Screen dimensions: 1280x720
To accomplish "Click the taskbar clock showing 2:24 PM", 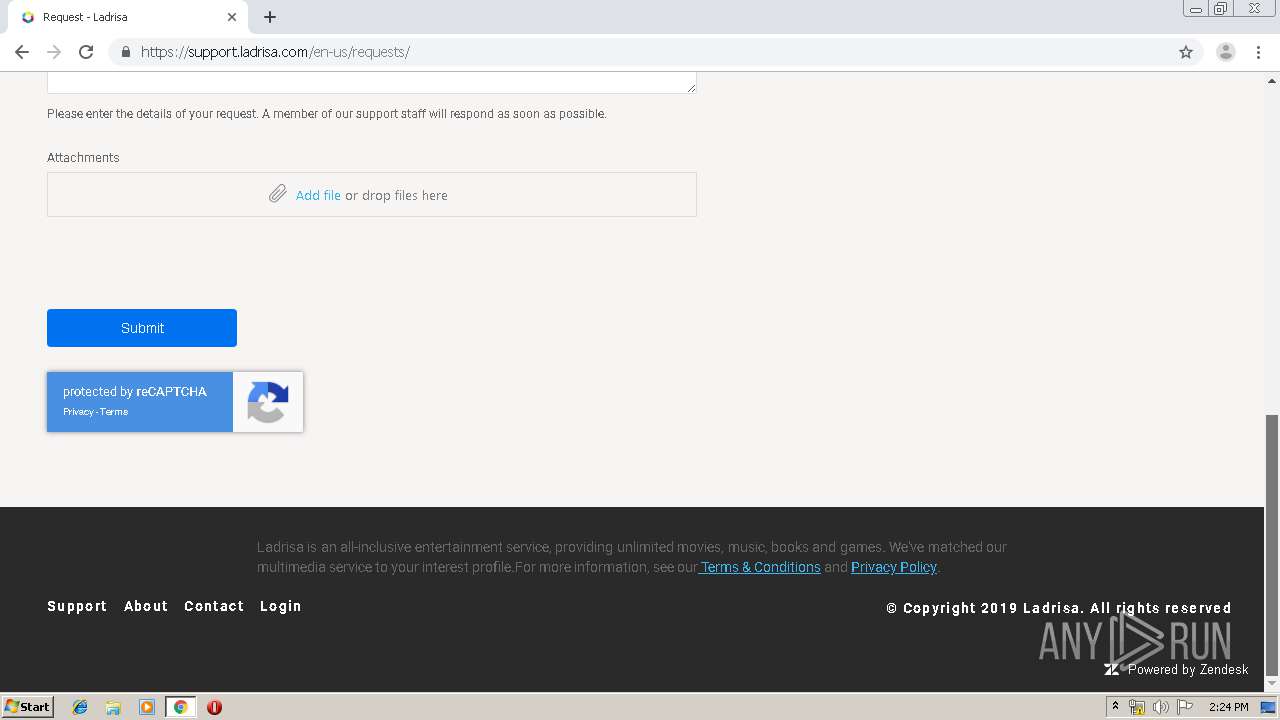I will tap(1228, 707).
